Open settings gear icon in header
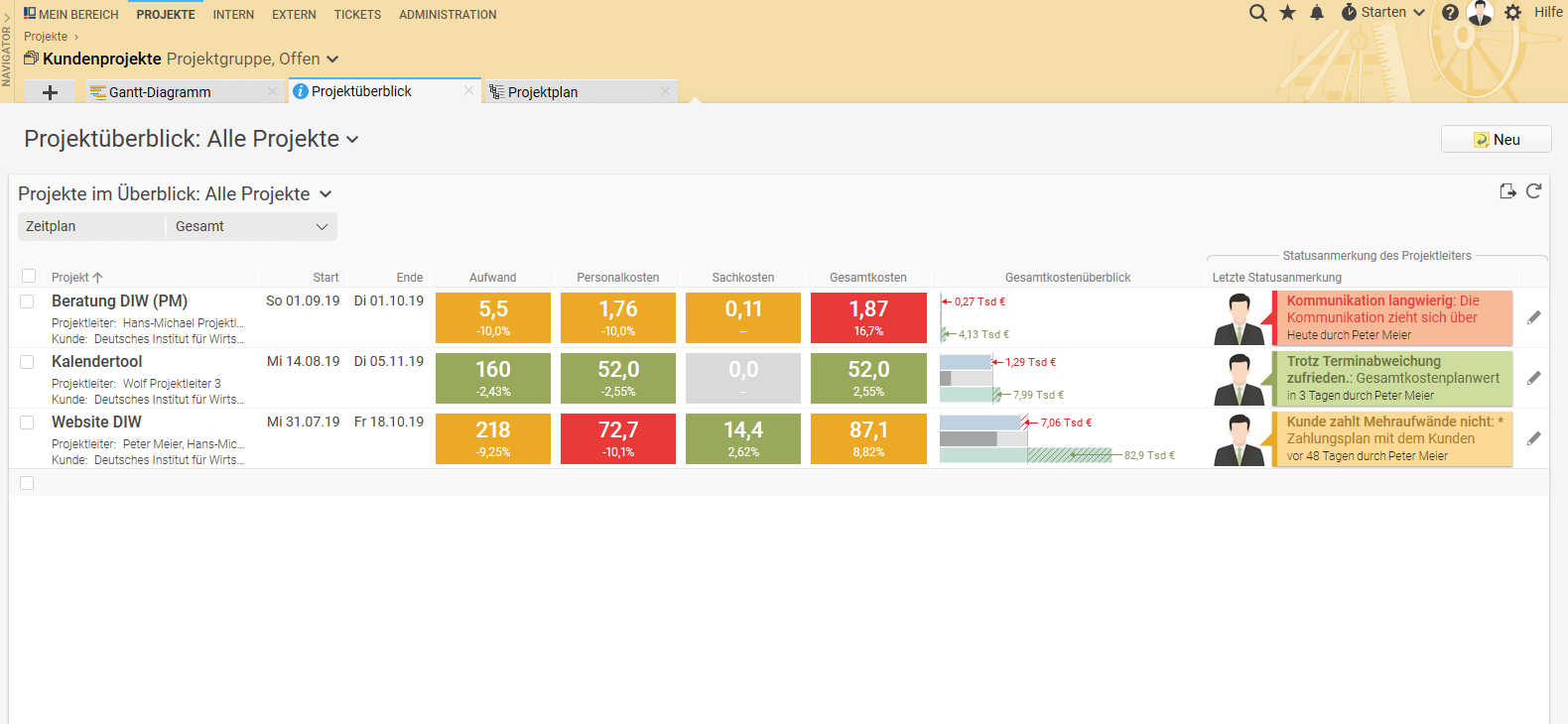 point(1512,13)
